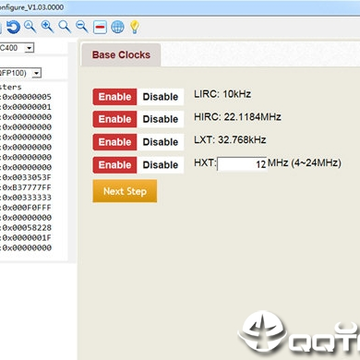Click the zoom out magnifier icon
Viewport: 360px width, 360px height.
click(82, 27)
